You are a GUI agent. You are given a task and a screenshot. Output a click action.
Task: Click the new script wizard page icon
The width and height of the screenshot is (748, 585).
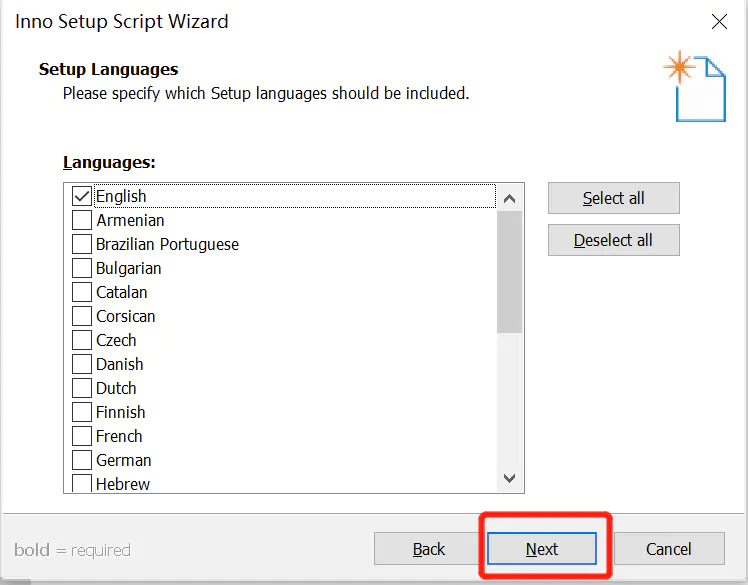point(695,86)
